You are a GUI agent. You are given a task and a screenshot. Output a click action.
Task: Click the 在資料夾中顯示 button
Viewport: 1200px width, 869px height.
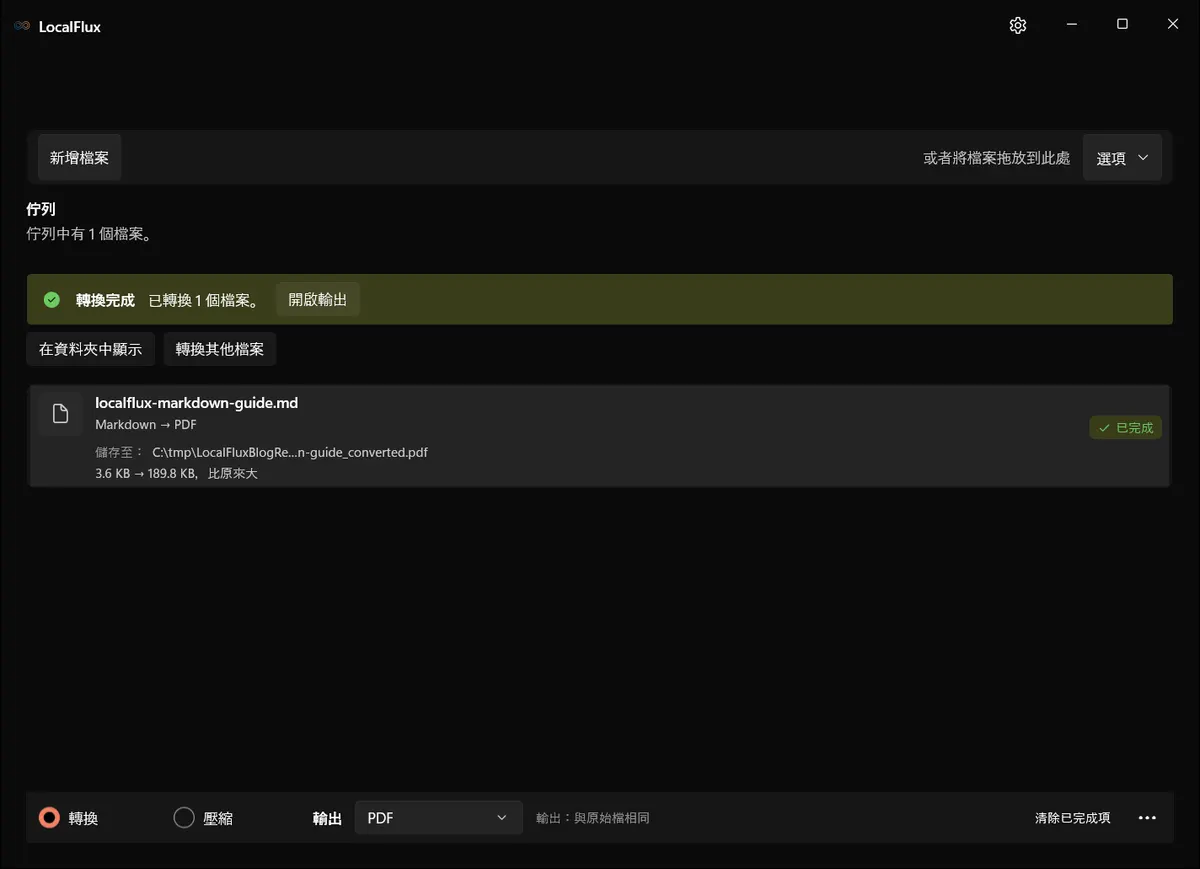90,349
